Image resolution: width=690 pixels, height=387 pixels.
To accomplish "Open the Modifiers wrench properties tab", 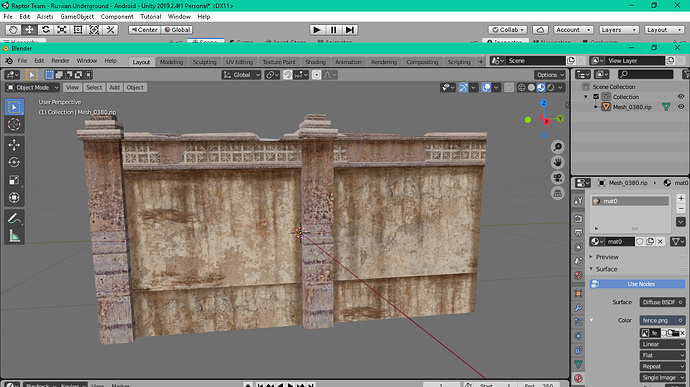I will (579, 308).
